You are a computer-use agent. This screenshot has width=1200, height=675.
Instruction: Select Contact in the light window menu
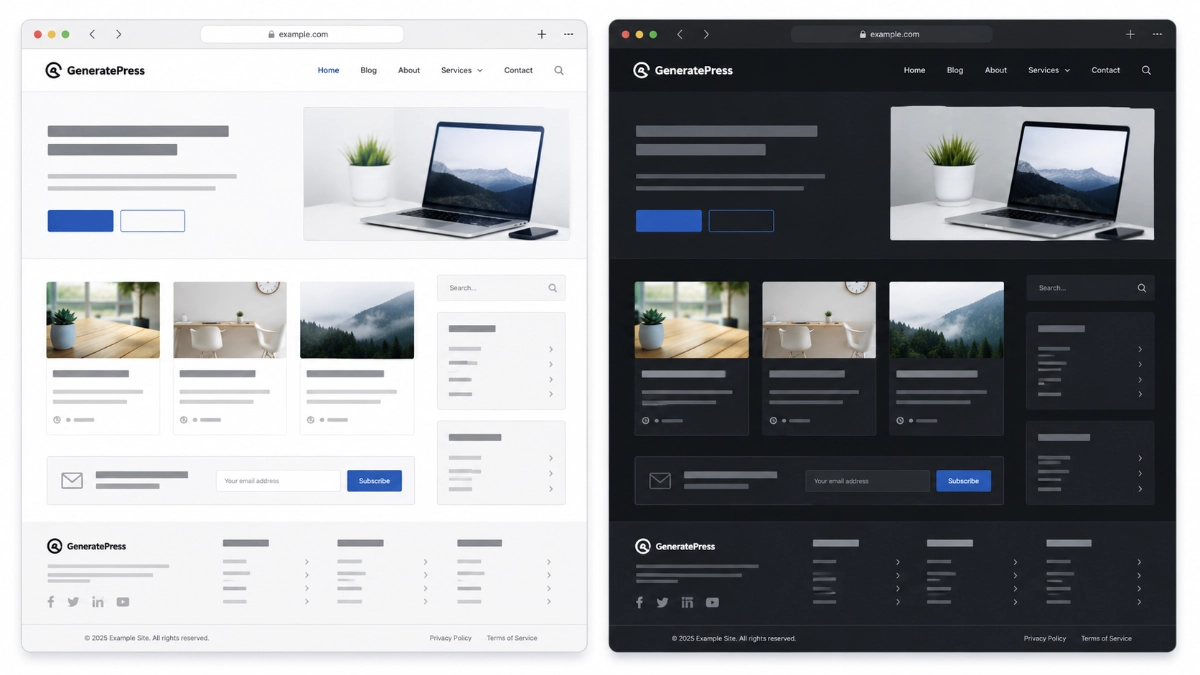[518, 70]
